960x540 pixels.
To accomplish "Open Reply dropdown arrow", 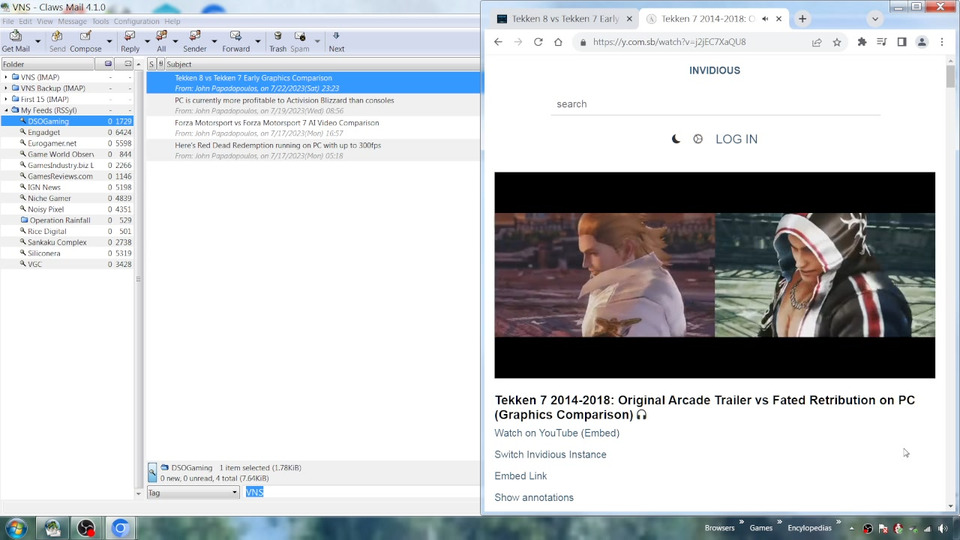I will 147,42.
